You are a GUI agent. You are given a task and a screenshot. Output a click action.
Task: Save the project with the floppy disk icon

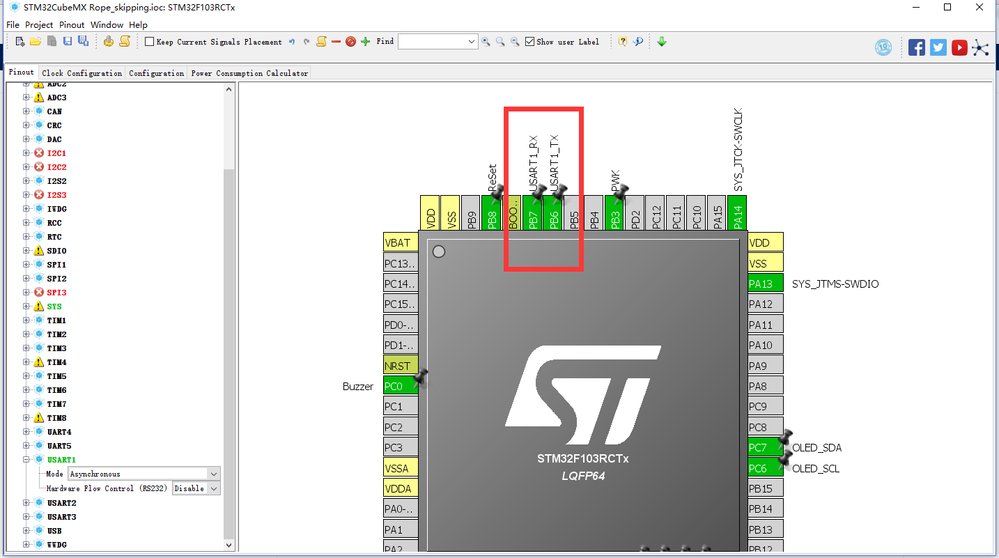click(67, 41)
